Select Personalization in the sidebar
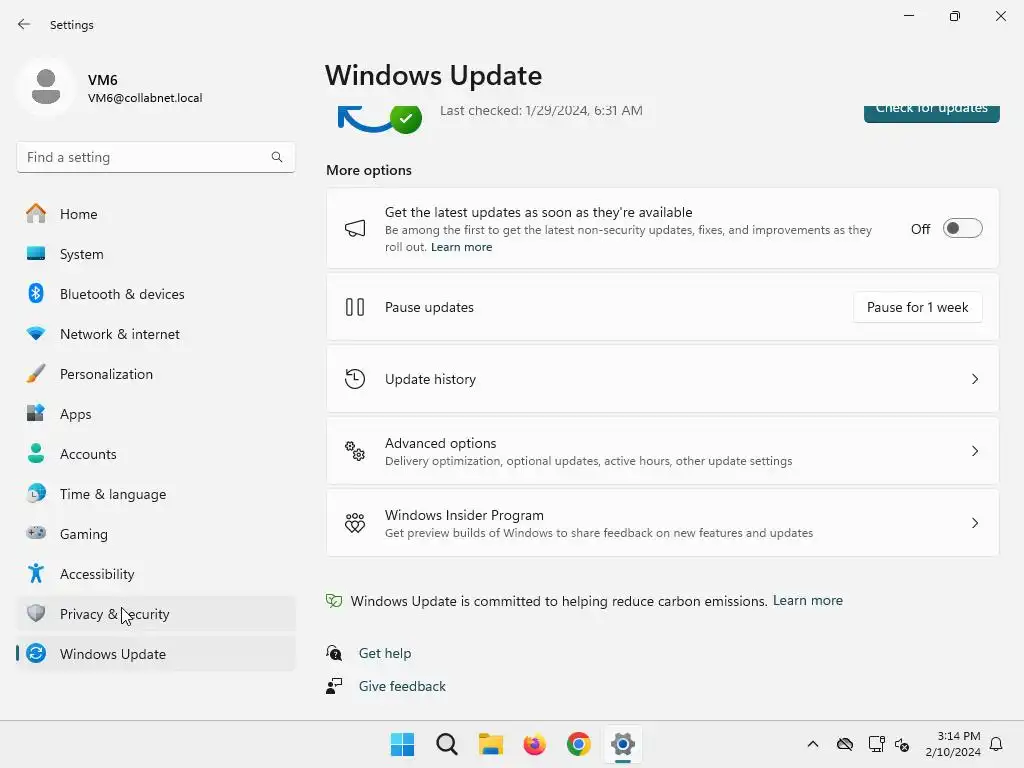Image resolution: width=1024 pixels, height=768 pixels. coord(156,374)
